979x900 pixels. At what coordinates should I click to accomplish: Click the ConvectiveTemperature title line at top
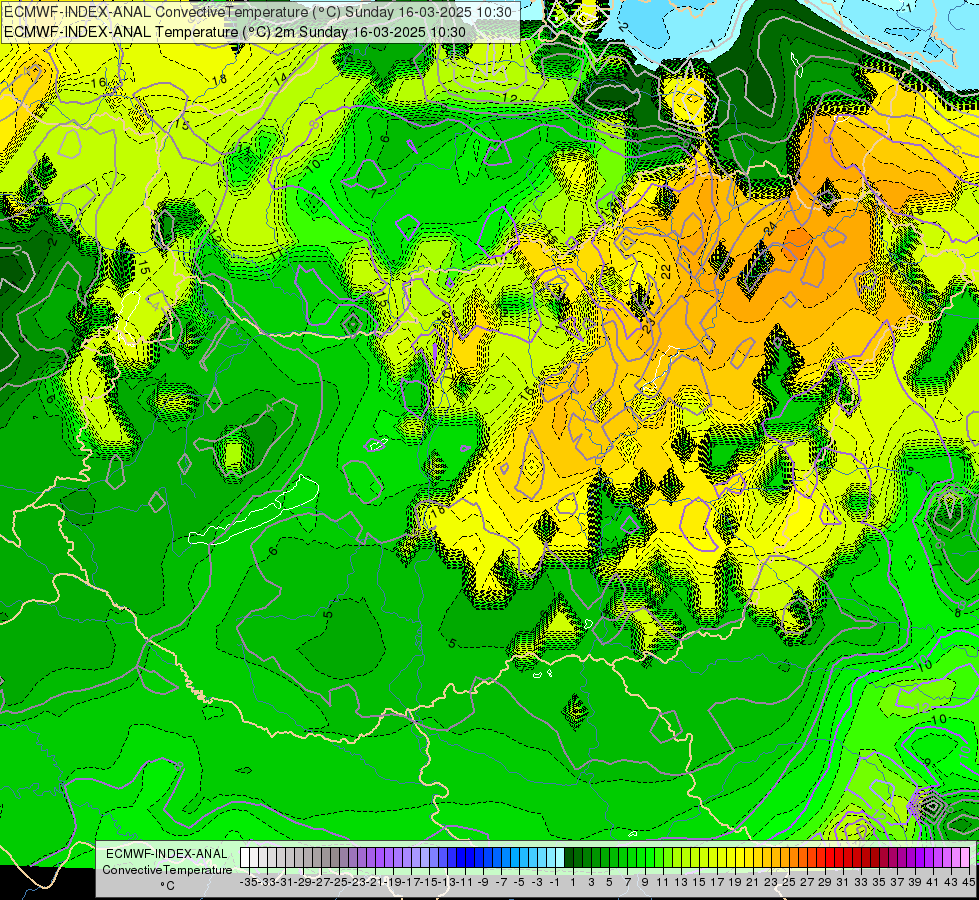coord(258,12)
